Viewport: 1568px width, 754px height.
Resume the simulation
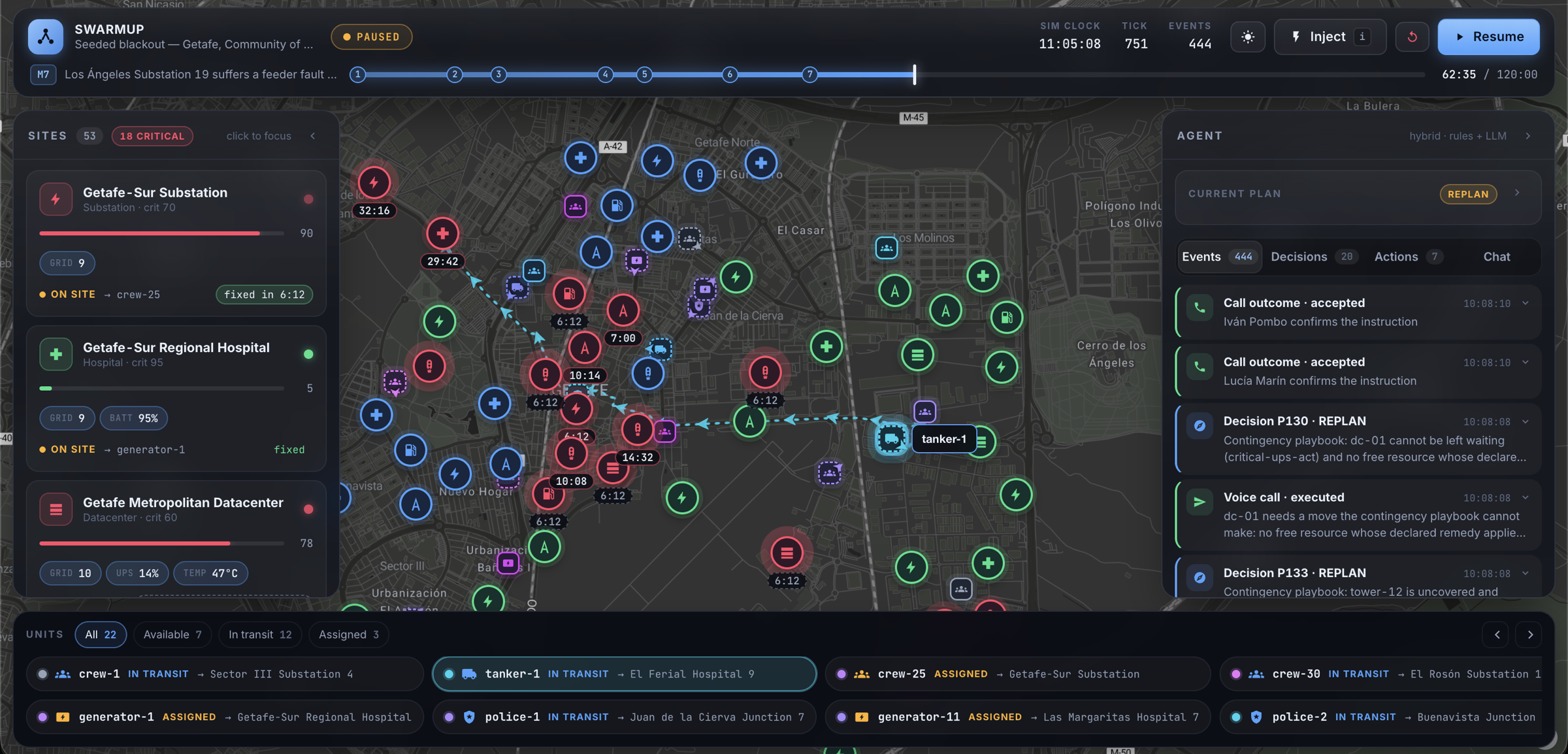pos(1488,37)
